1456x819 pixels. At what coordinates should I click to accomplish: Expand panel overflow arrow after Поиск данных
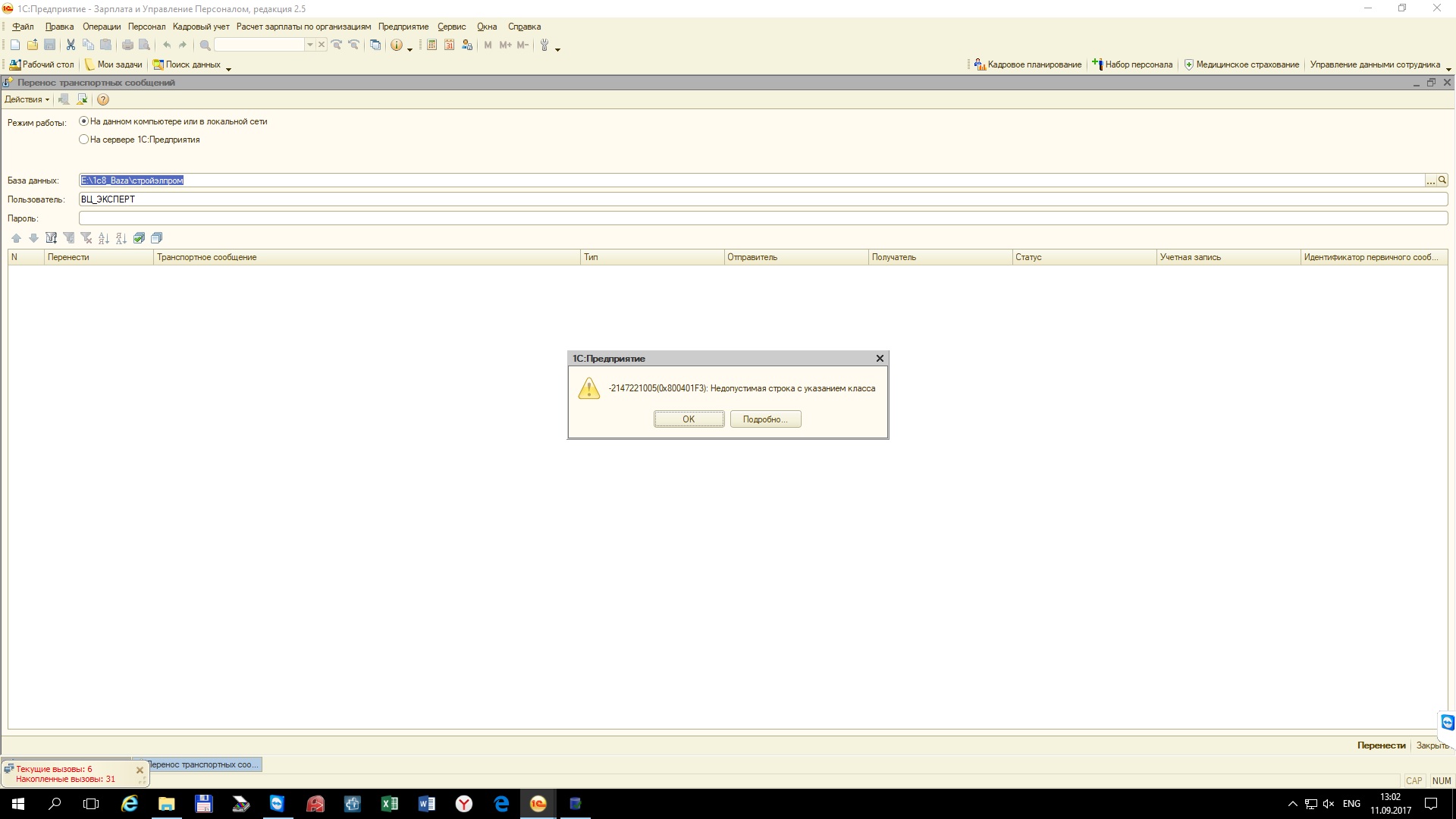pyautogui.click(x=228, y=68)
